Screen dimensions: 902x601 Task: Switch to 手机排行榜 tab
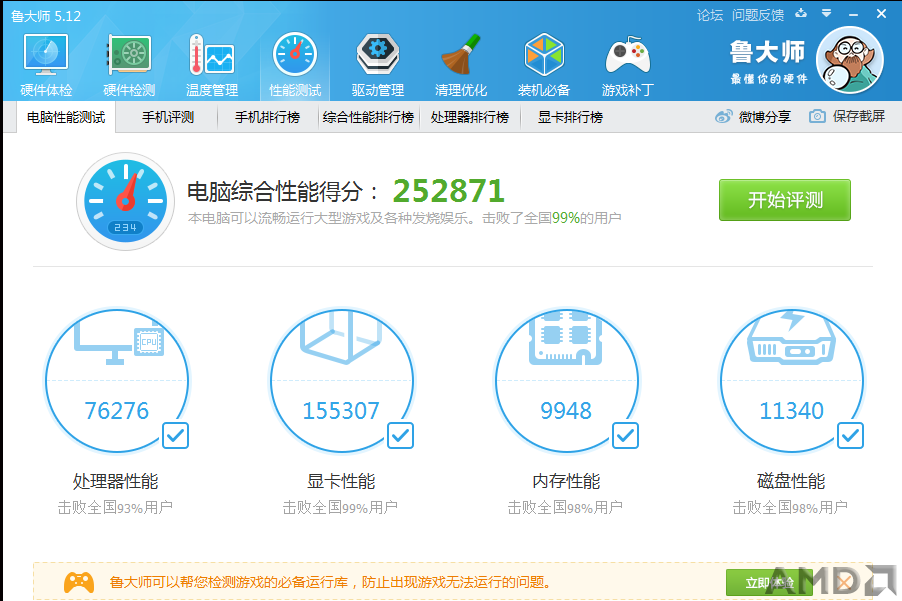pyautogui.click(x=267, y=117)
